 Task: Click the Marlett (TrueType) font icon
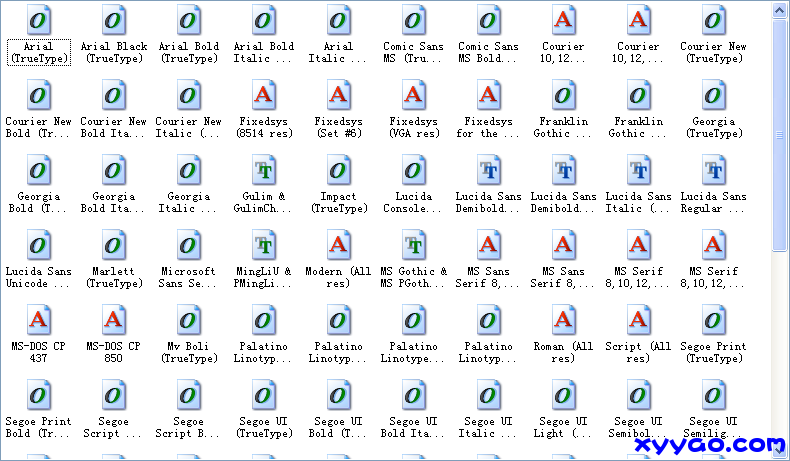[114, 245]
